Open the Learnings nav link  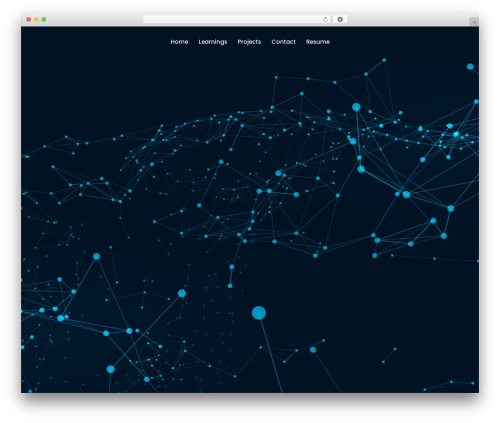[213, 42]
